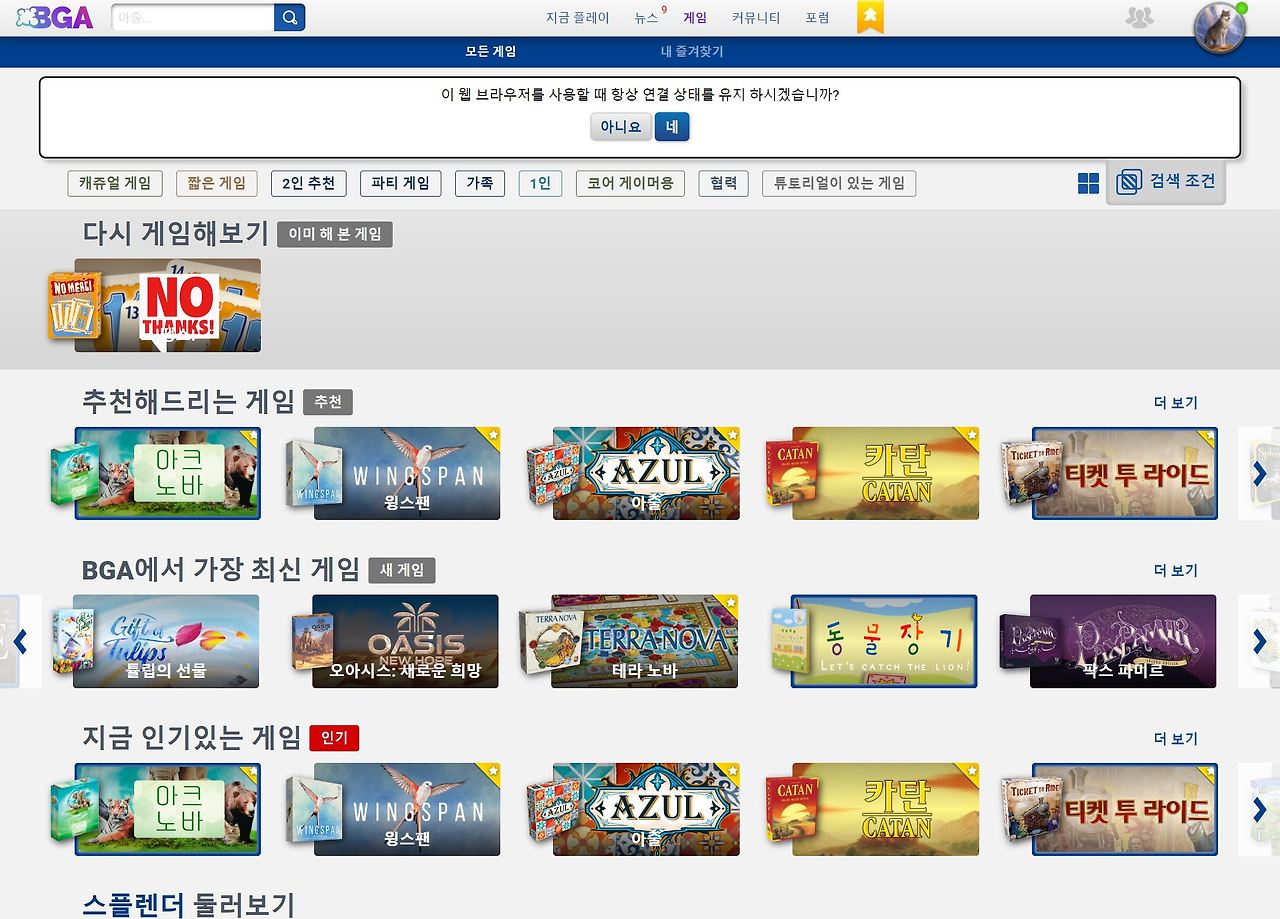Click the right arrow on recommended games carousel

click(1258, 473)
